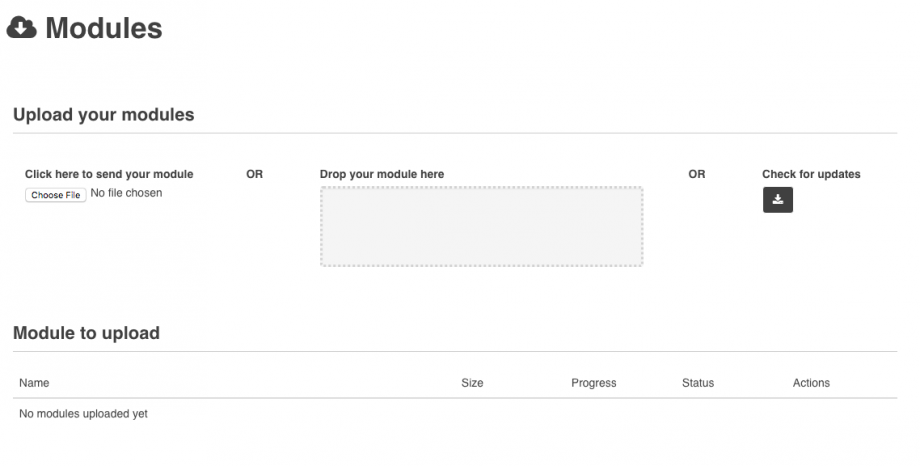Click the "No file chosen" text
The height and width of the screenshot is (466, 920).
[x=126, y=193]
